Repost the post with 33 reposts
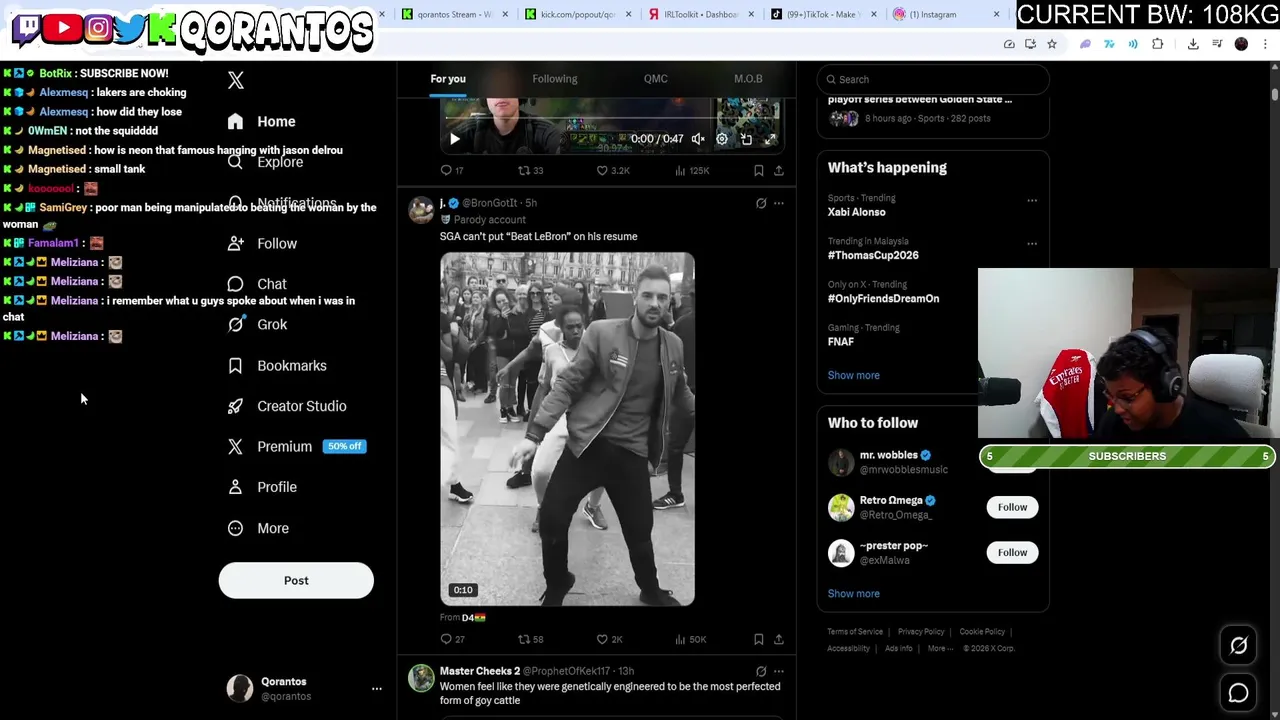The image size is (1280, 720). coord(530,171)
